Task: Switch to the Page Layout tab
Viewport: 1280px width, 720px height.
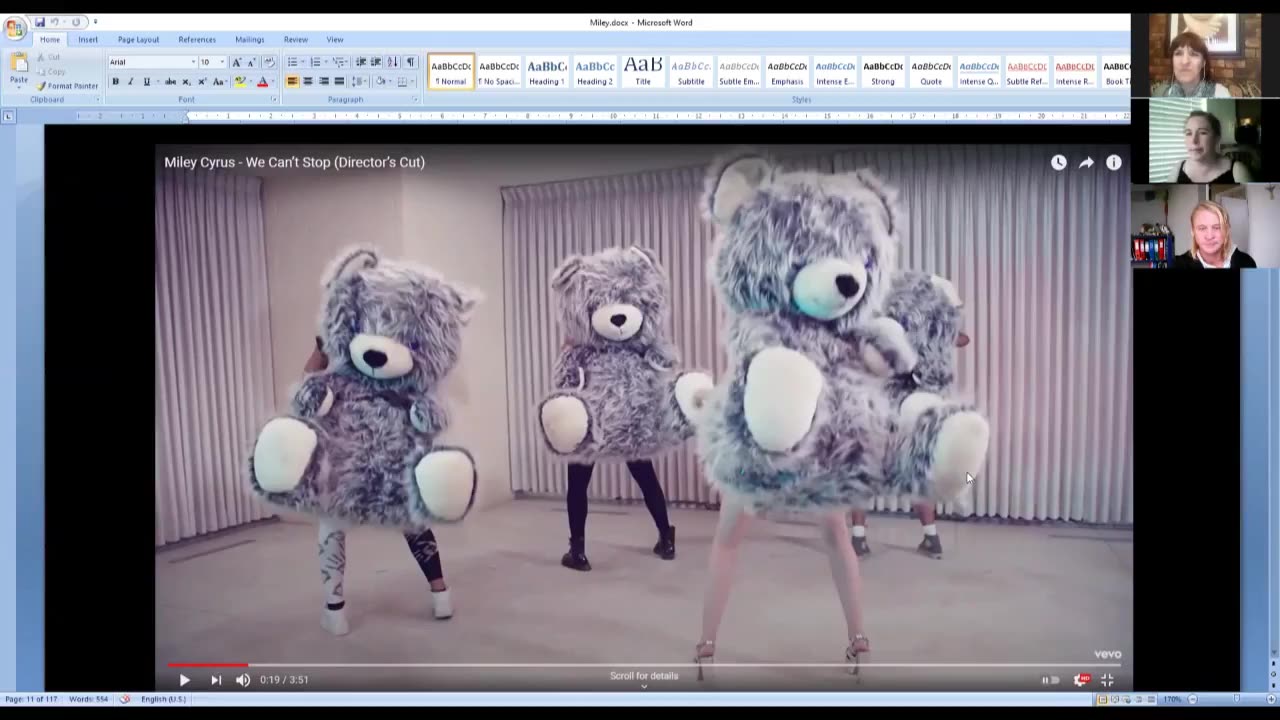Action: click(138, 40)
